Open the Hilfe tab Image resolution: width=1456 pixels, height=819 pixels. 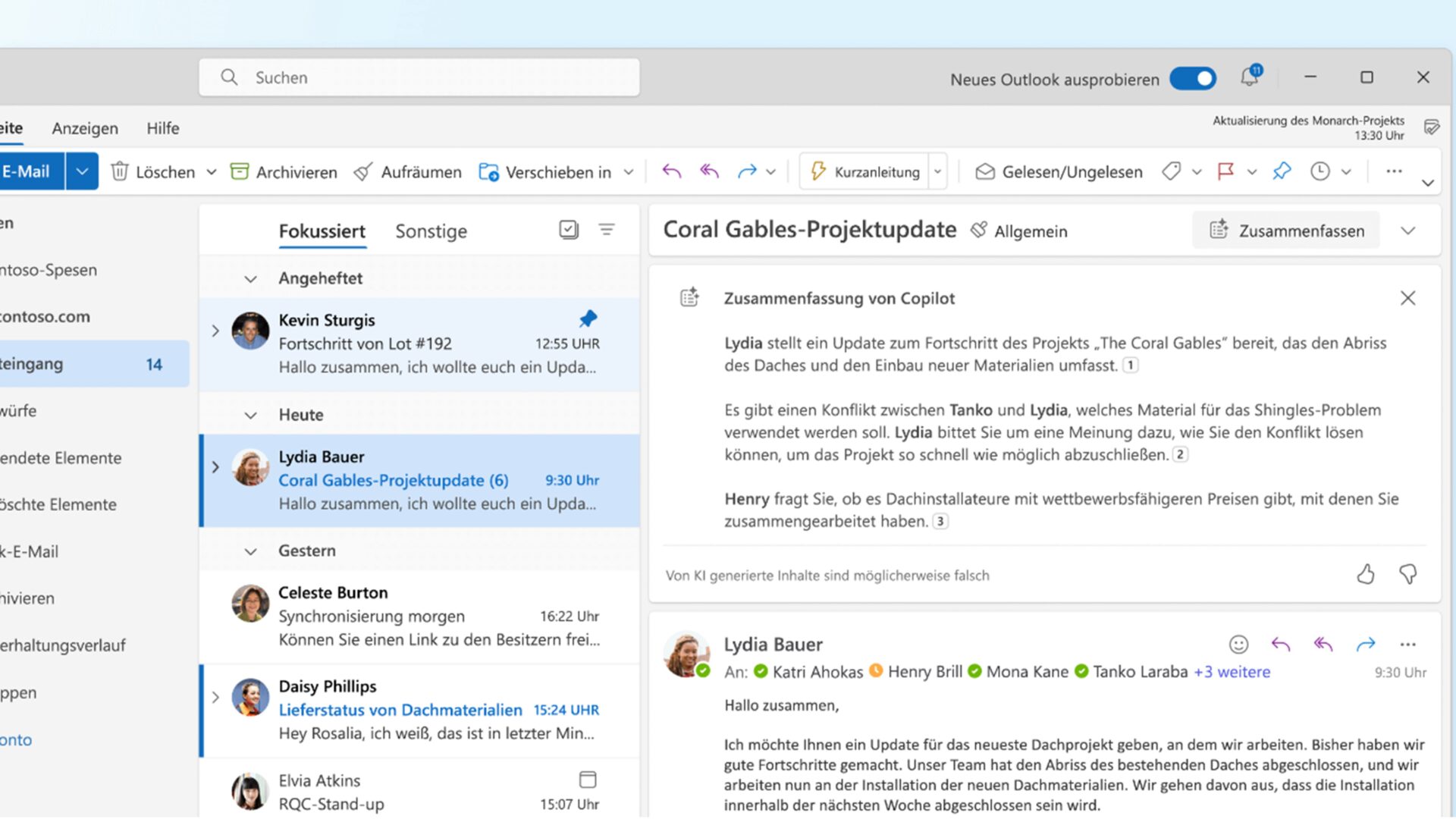point(163,128)
